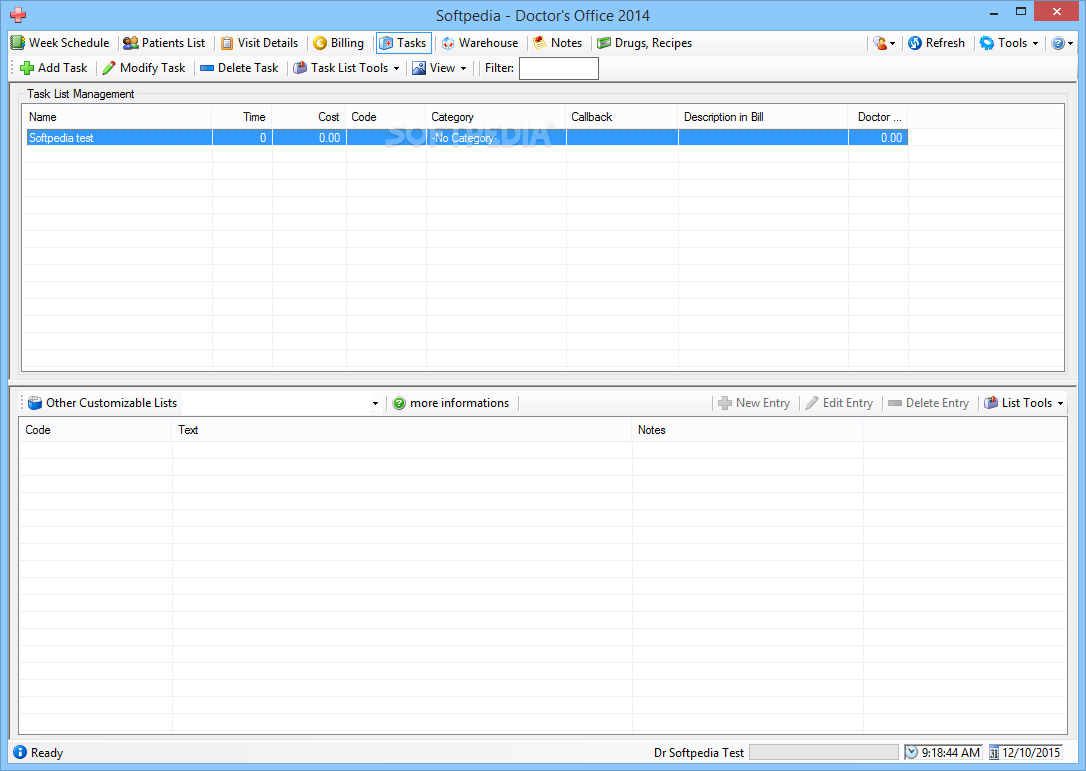Open Drugs, Recipes icon

pyautogui.click(x=604, y=43)
